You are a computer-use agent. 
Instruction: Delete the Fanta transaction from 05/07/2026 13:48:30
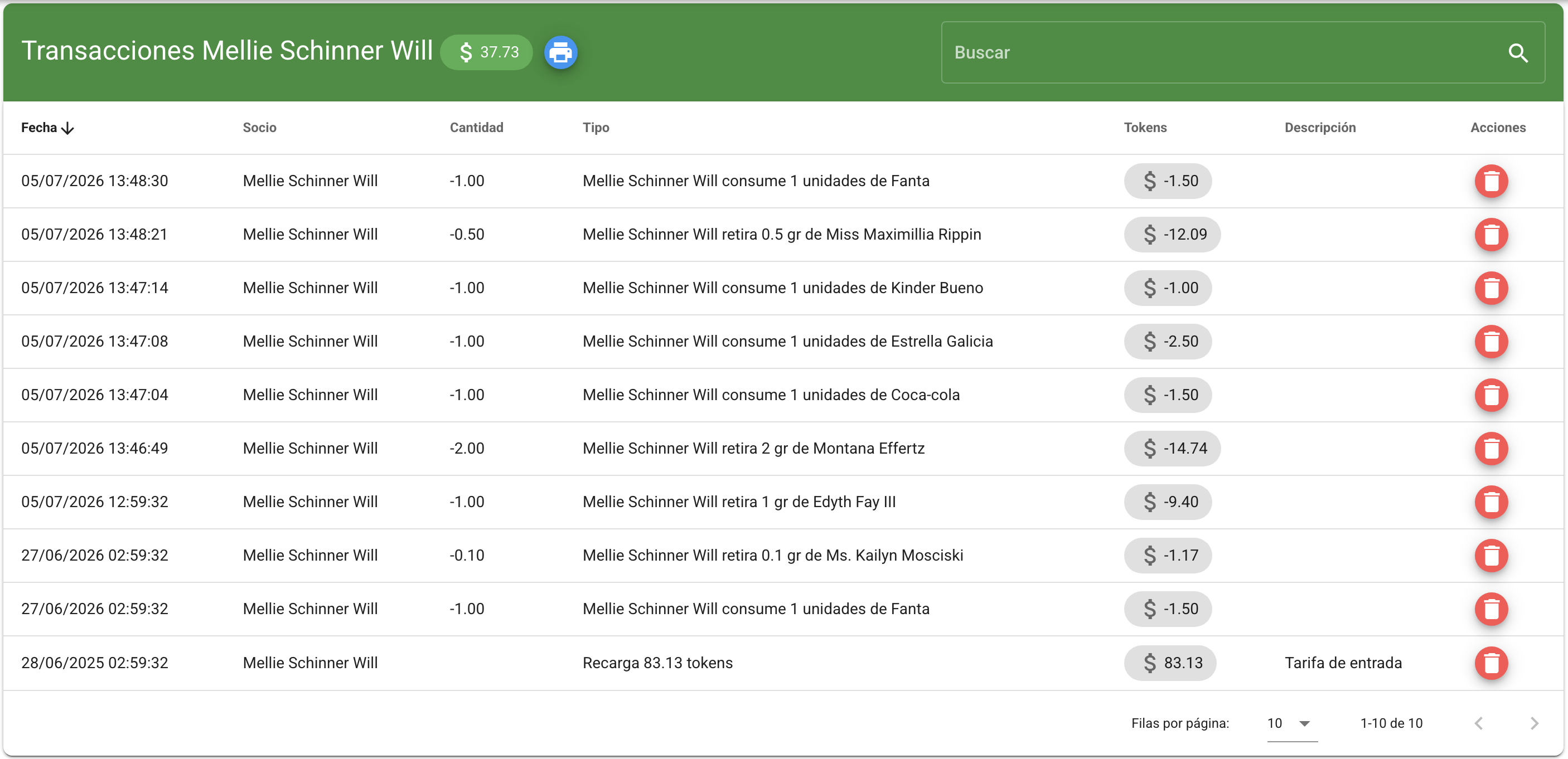click(1490, 181)
